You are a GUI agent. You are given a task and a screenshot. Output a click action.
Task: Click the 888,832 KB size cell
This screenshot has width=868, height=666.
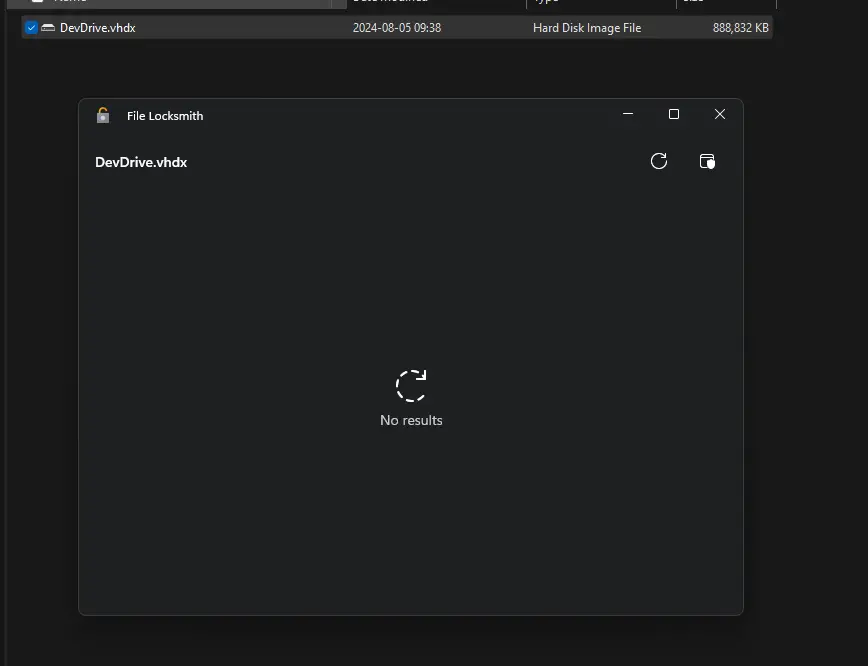click(x=740, y=28)
